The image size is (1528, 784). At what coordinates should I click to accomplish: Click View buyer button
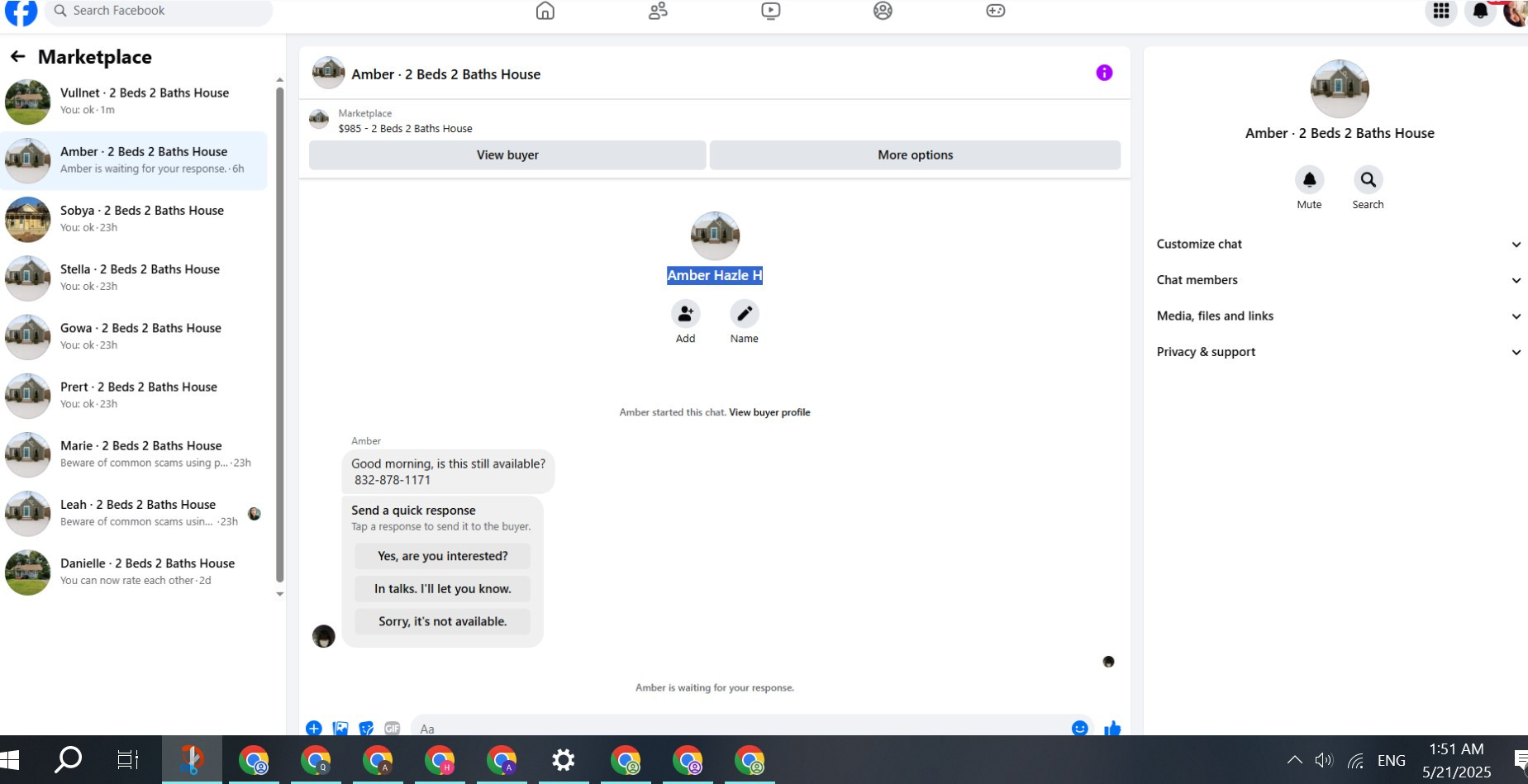point(507,155)
